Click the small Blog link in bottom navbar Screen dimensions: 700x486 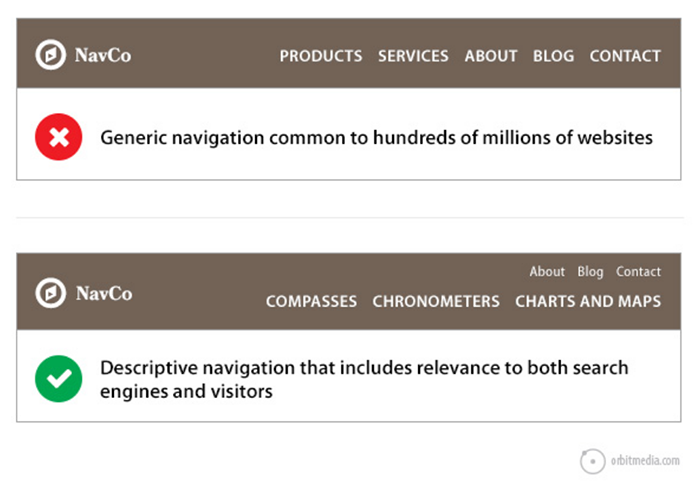tap(590, 271)
